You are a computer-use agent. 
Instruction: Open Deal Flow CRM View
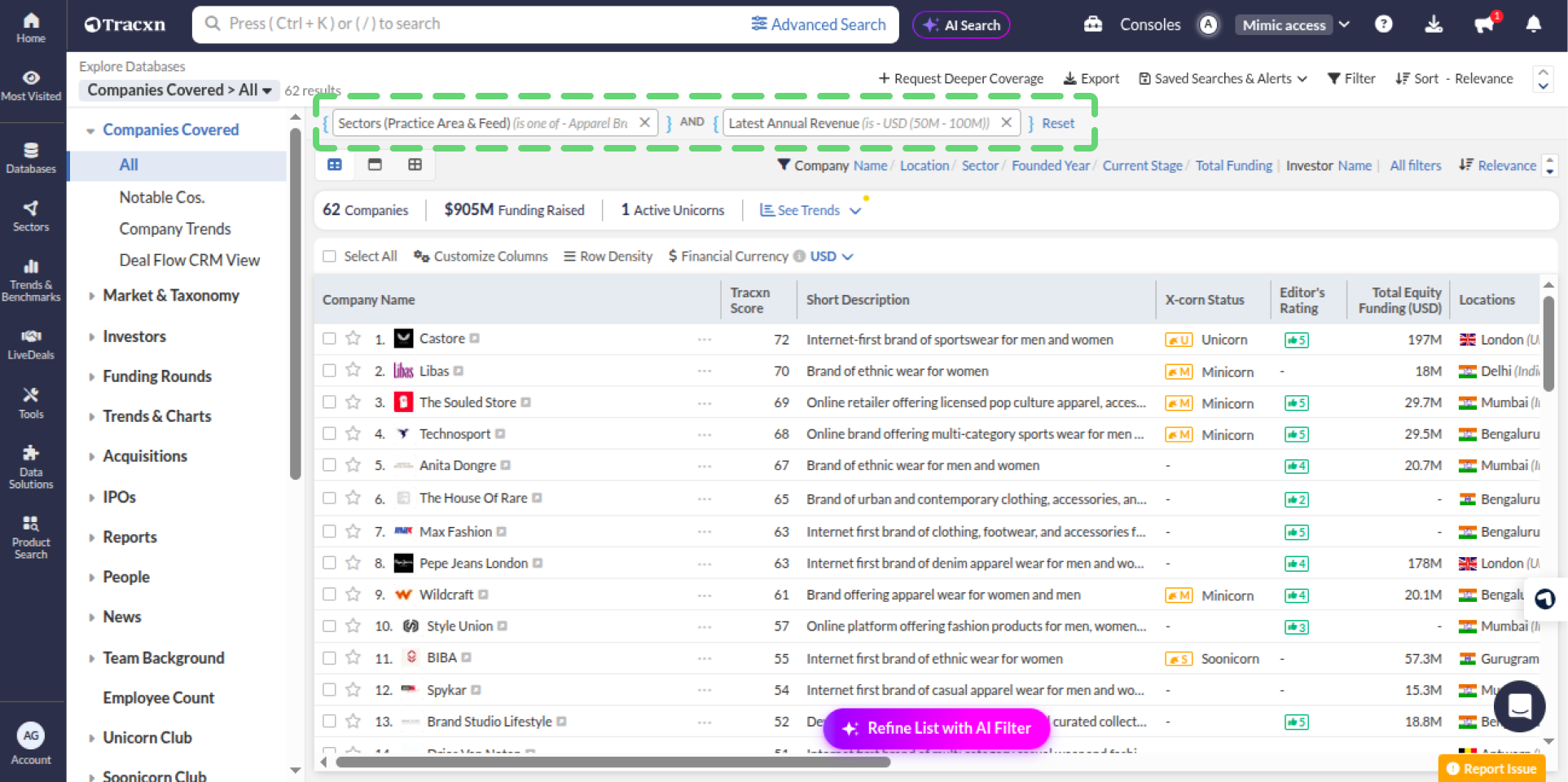point(189,261)
